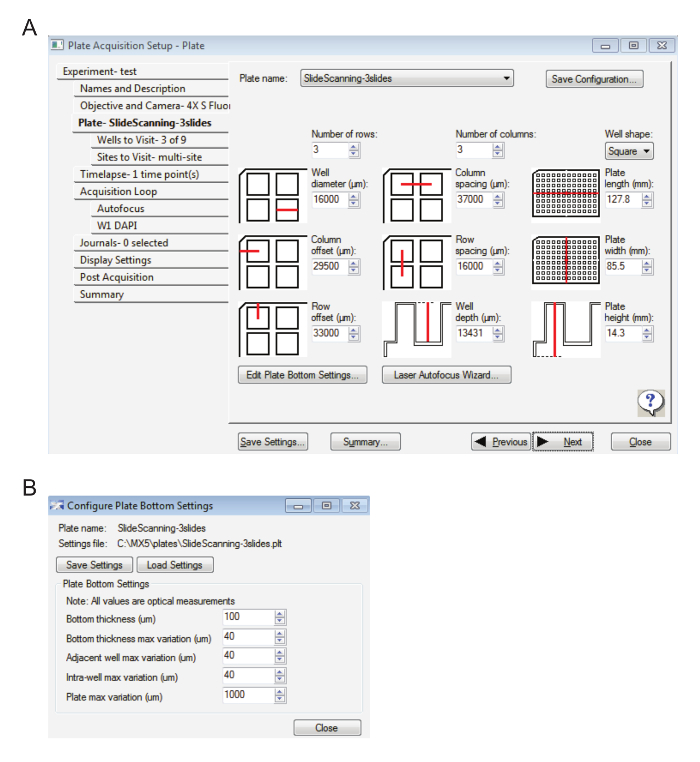Image resolution: width=700 pixels, height=762 pixels.
Task: Open Timelapse- 1 time point(s) step
Action: click(x=151, y=174)
